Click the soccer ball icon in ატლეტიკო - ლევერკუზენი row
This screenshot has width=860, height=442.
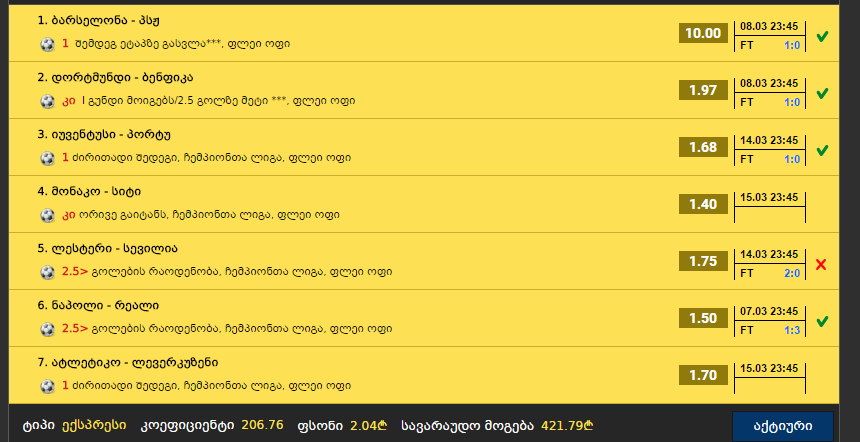coord(48,387)
